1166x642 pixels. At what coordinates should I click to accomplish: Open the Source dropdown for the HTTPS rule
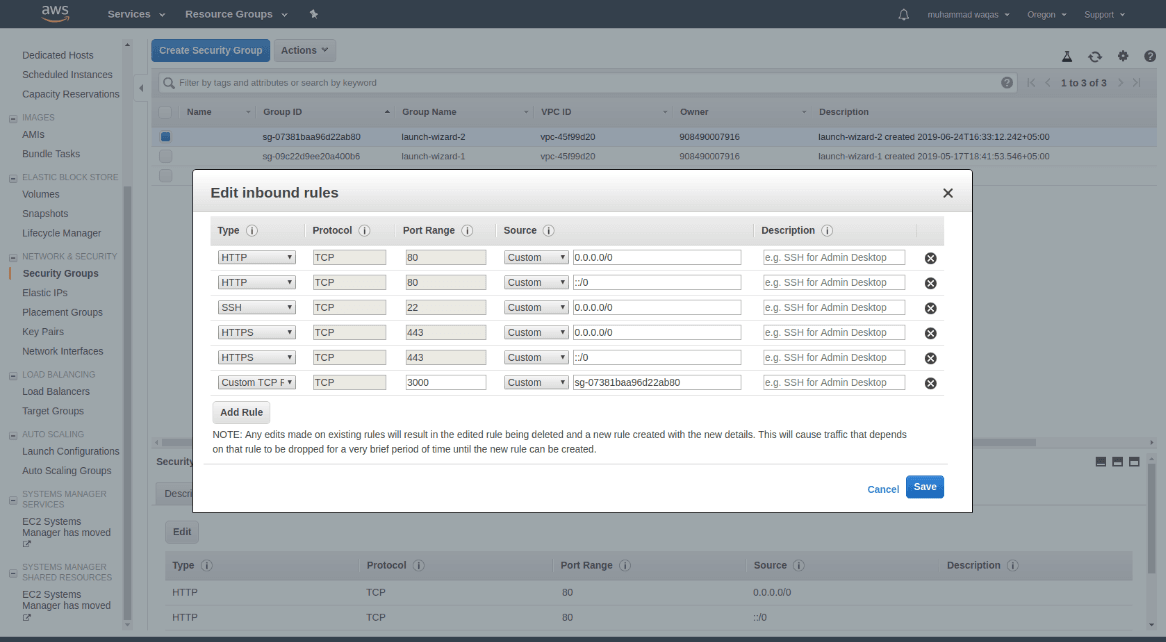(535, 332)
